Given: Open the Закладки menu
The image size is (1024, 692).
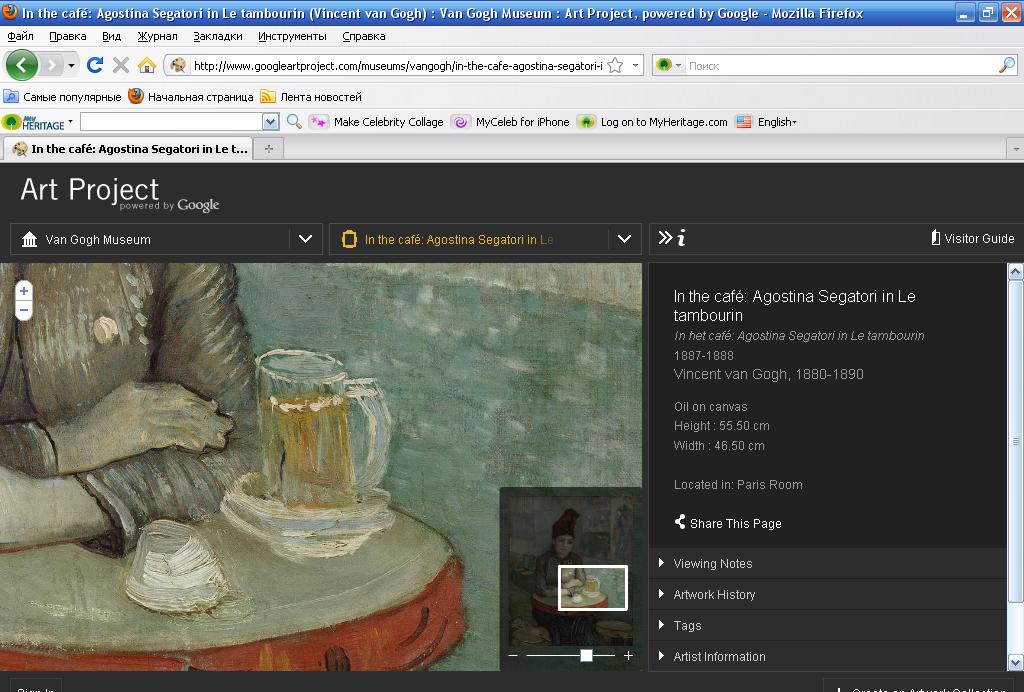Looking at the screenshot, I should 217,36.
